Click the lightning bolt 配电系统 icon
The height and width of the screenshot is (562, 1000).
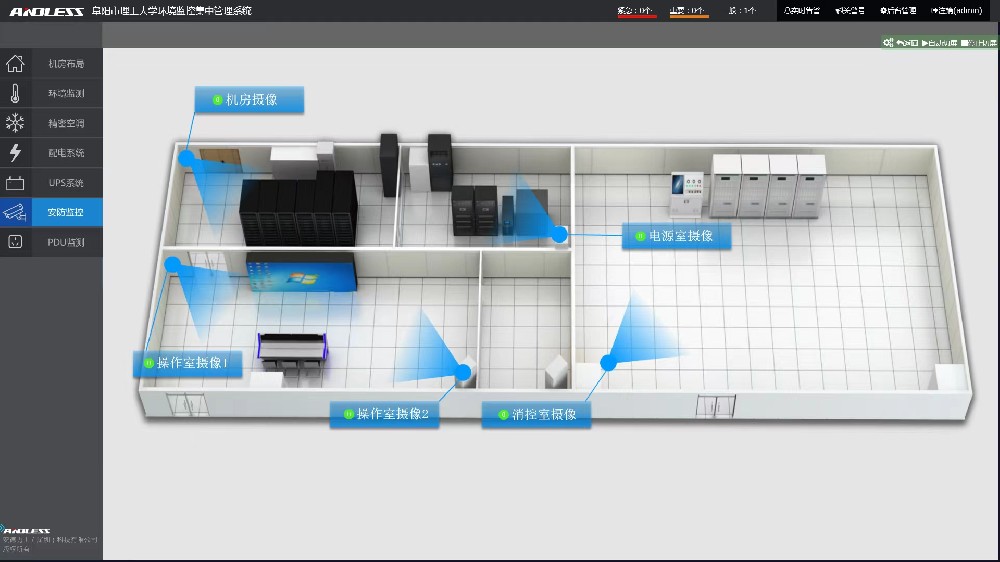tap(15, 153)
